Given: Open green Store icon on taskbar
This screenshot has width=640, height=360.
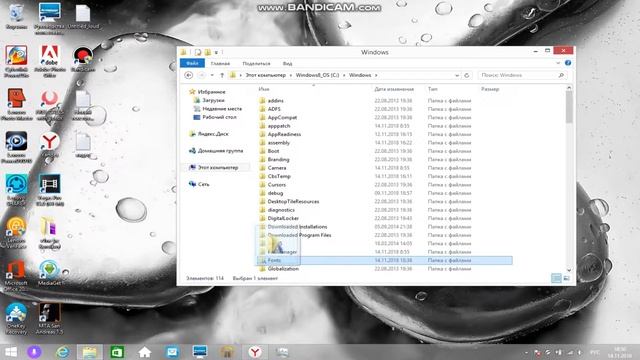Looking at the screenshot, I should pyautogui.click(x=117, y=352).
